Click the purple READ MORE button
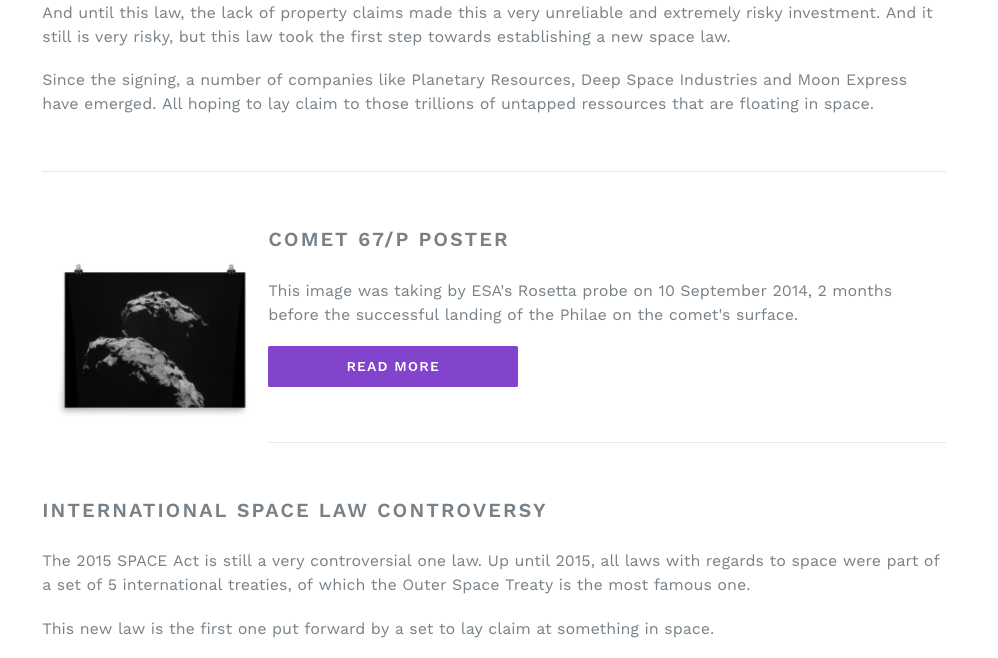This screenshot has width=998, height=658. [393, 367]
